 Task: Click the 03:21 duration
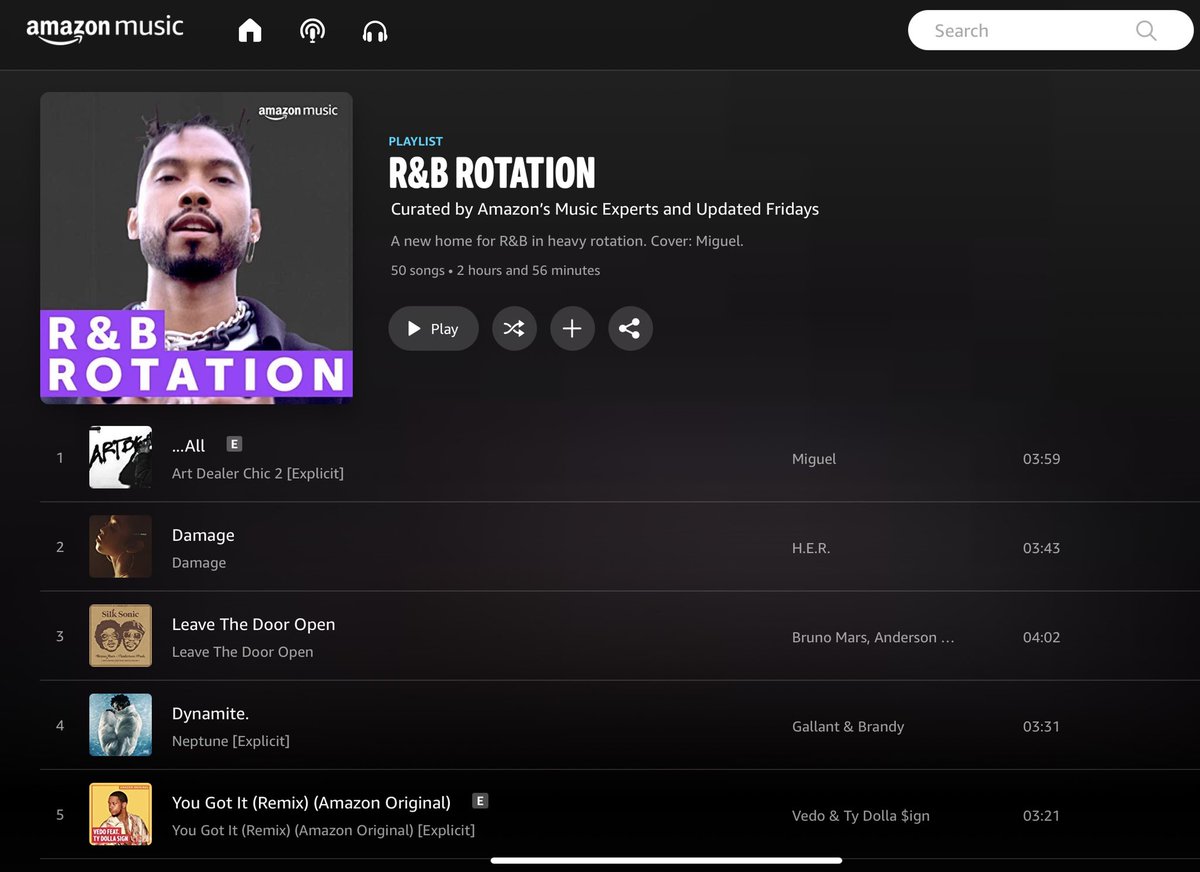click(x=1041, y=815)
